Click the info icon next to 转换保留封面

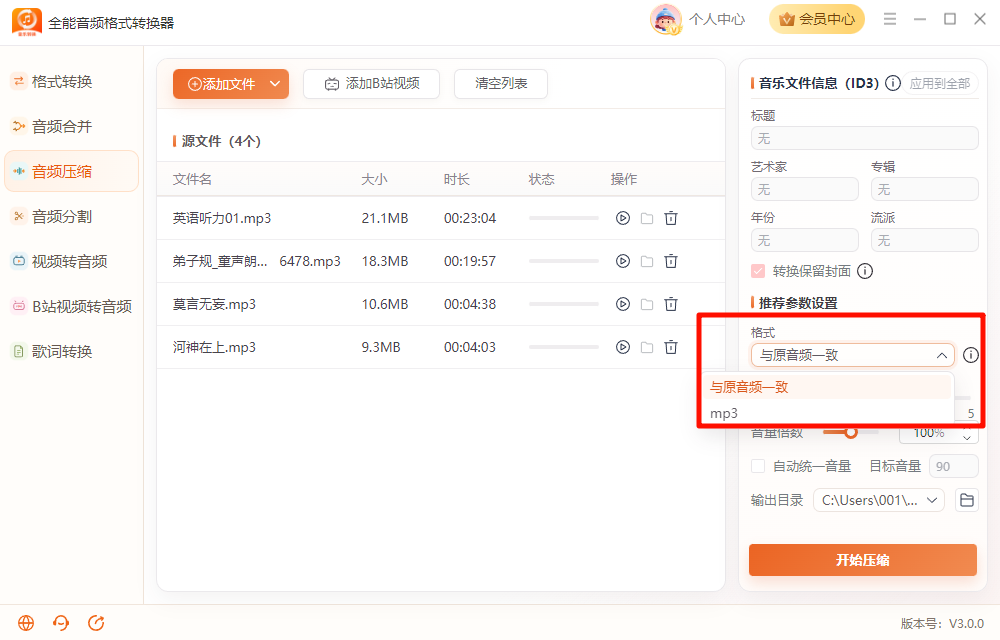pos(865,271)
